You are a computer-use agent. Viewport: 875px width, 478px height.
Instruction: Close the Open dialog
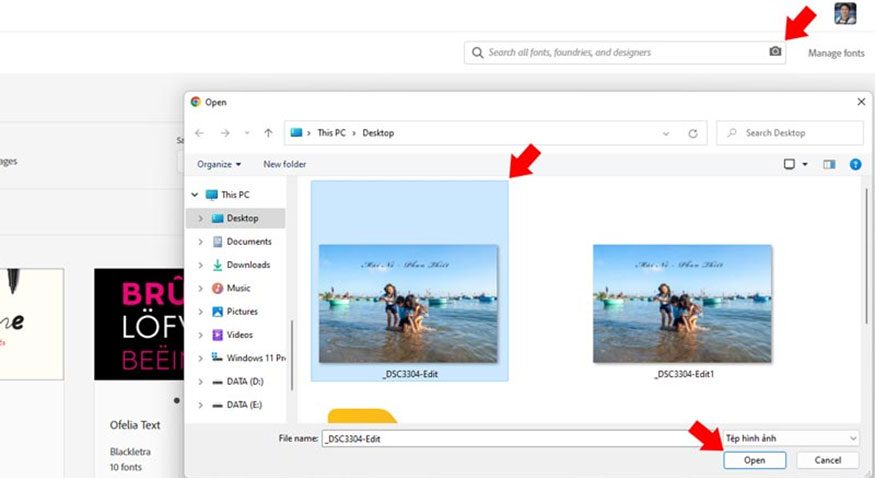[861, 102]
